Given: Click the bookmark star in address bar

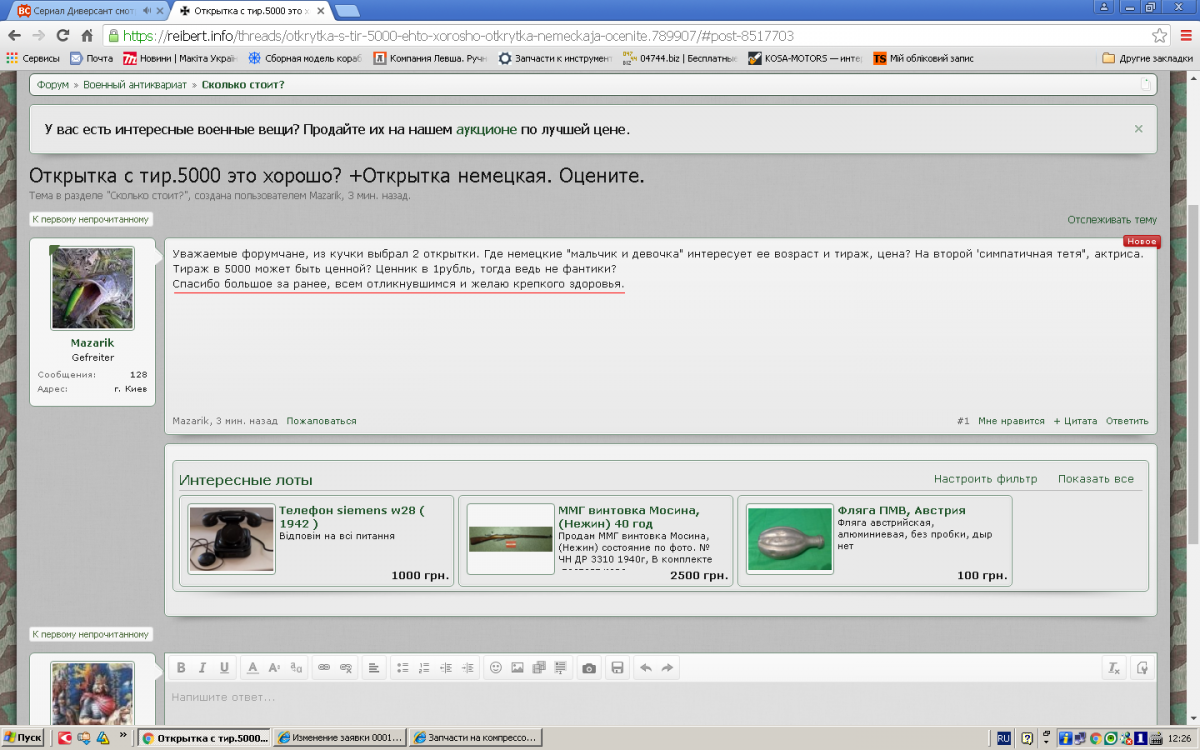Looking at the screenshot, I should pos(1160,35).
